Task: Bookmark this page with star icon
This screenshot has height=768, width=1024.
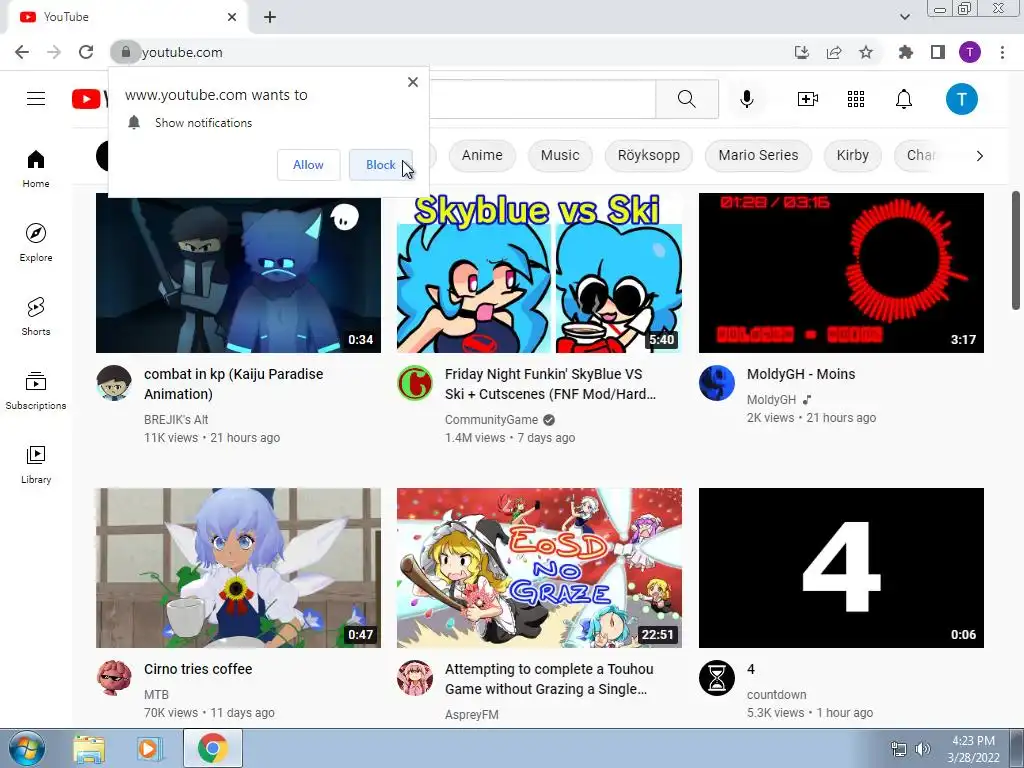Action: click(866, 52)
